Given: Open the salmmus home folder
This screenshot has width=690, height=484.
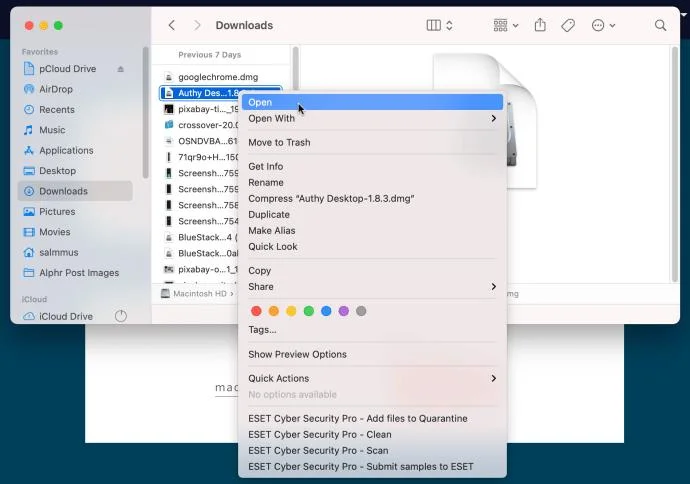Looking at the screenshot, I should [59, 253].
